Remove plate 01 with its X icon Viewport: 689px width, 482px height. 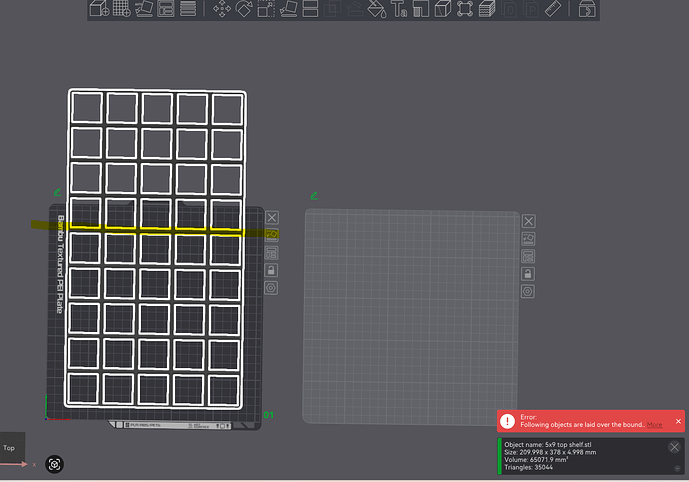[x=272, y=217]
